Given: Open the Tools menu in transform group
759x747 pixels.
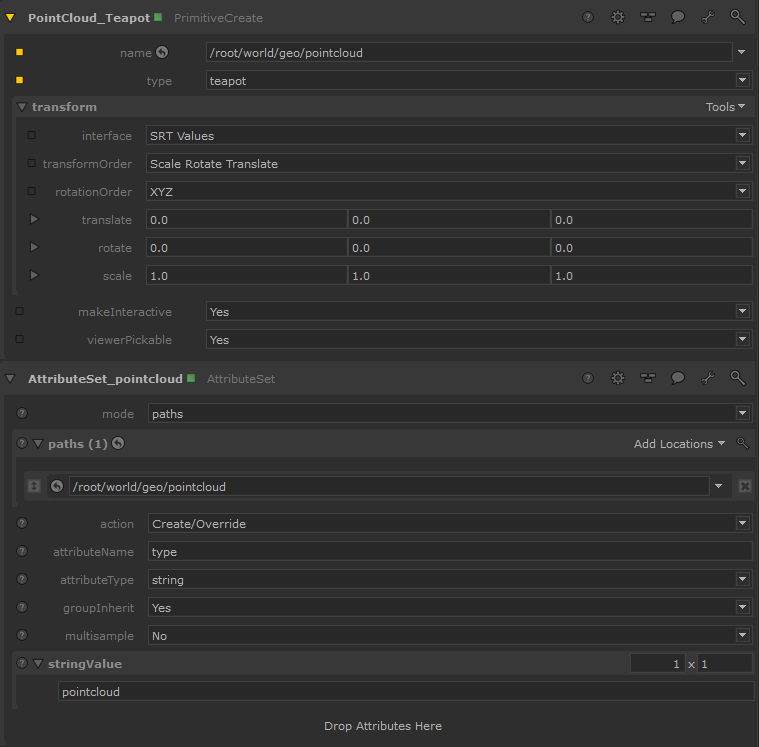Looking at the screenshot, I should (725, 107).
